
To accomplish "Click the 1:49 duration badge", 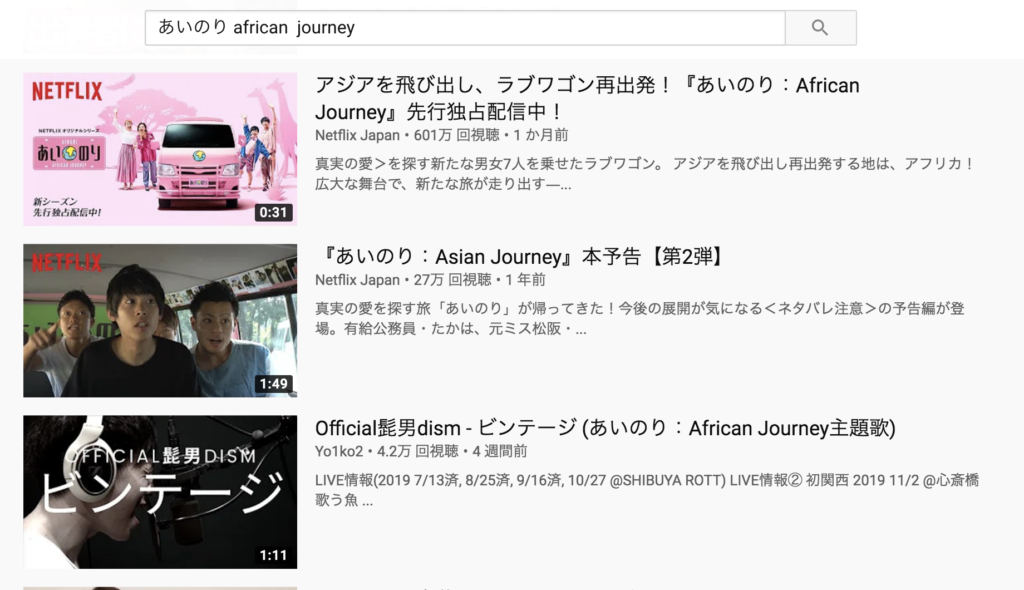I will click(273, 384).
